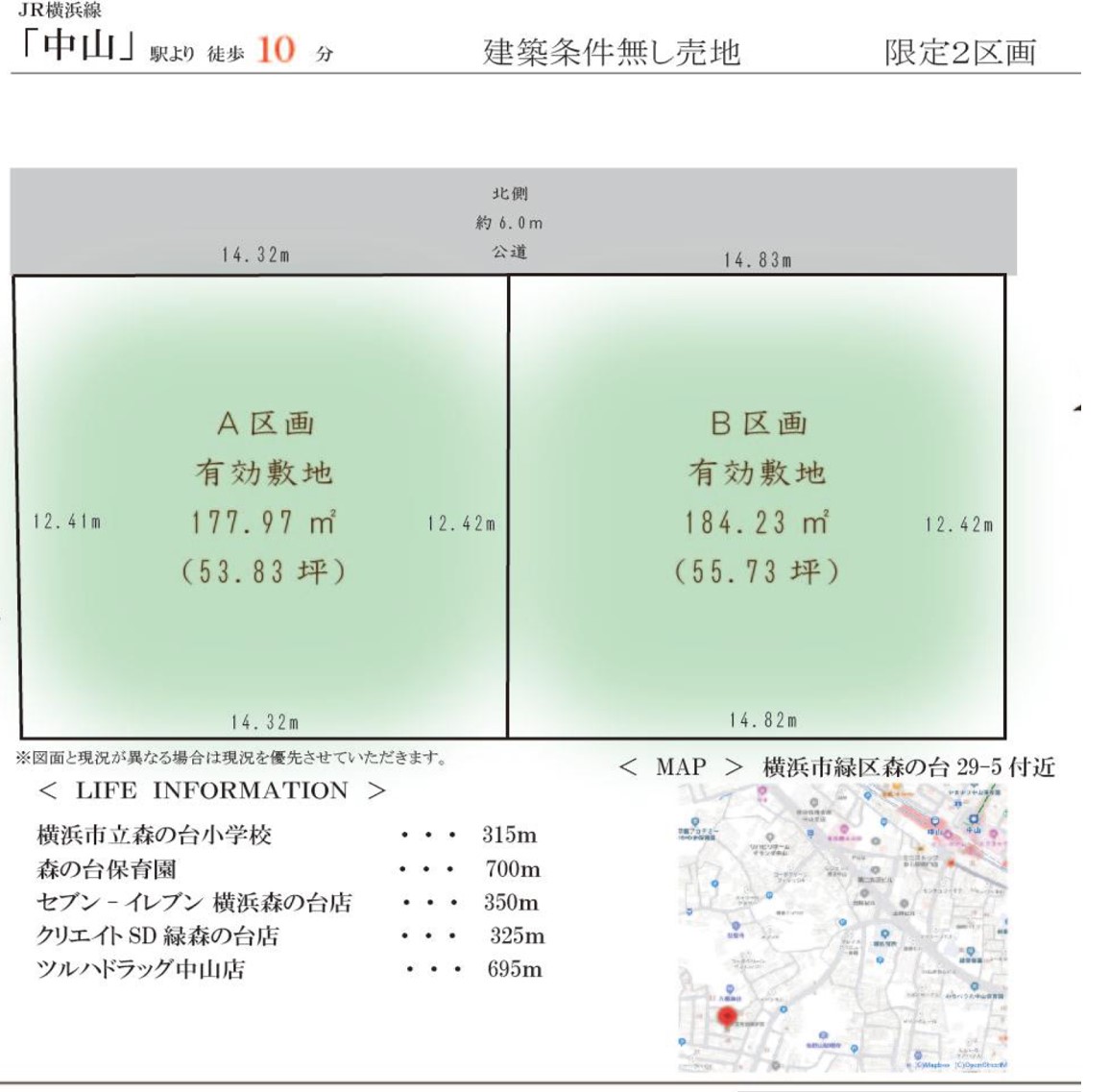Click the 12.41m side dimension
1110x1092 pixels.
click(67, 522)
